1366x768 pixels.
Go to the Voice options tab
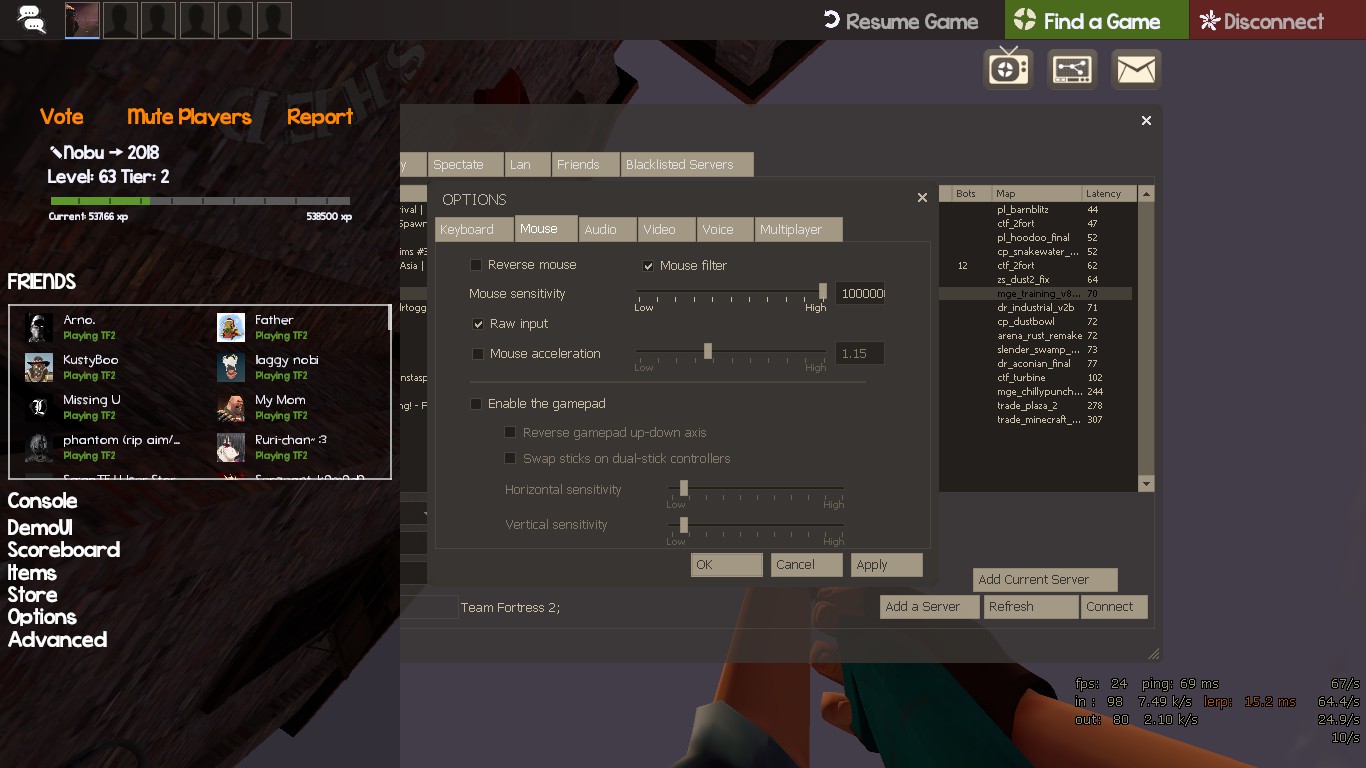[x=725, y=230]
